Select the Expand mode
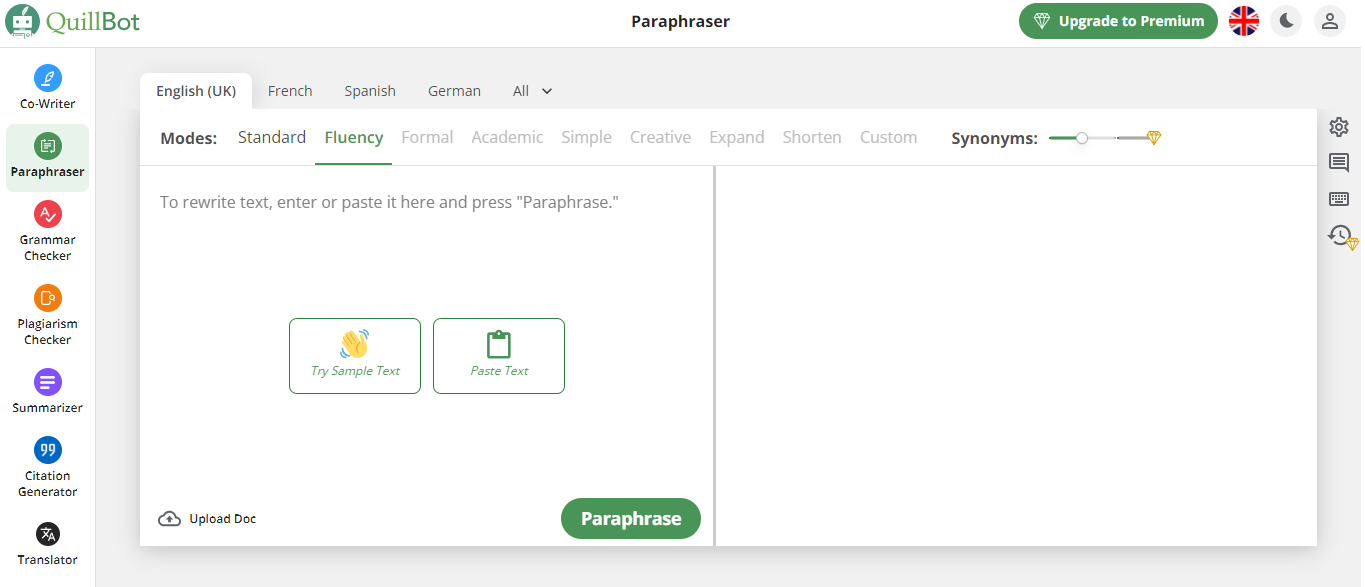The image size is (1365, 587). click(x=737, y=137)
